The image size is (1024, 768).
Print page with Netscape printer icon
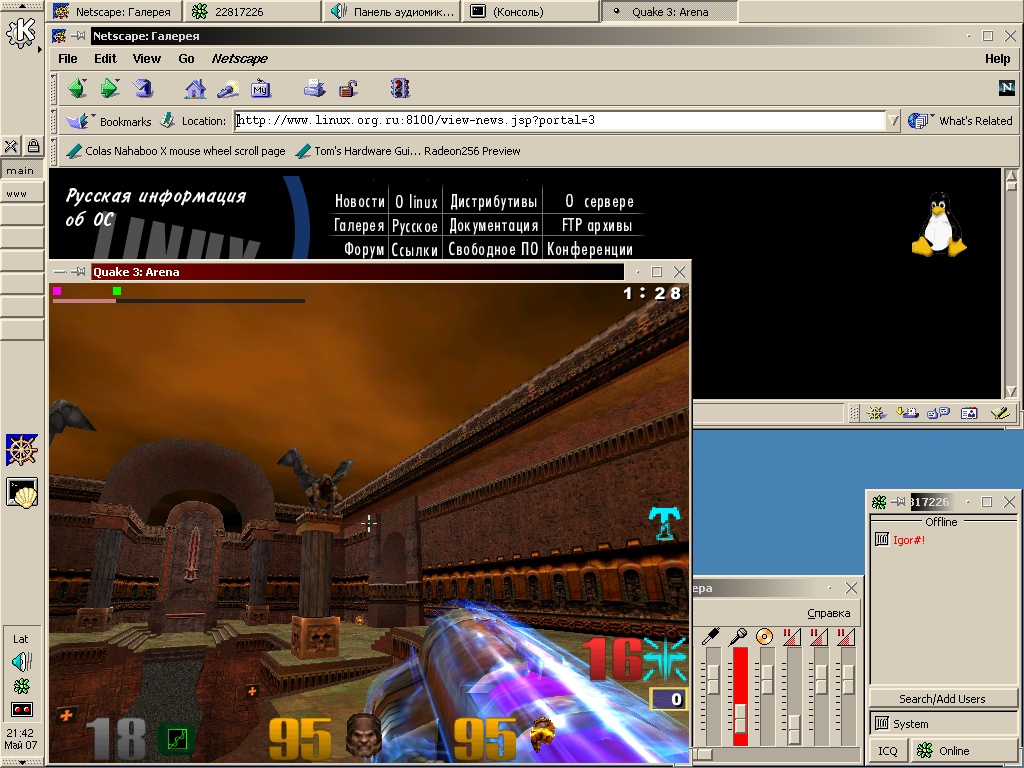[314, 88]
